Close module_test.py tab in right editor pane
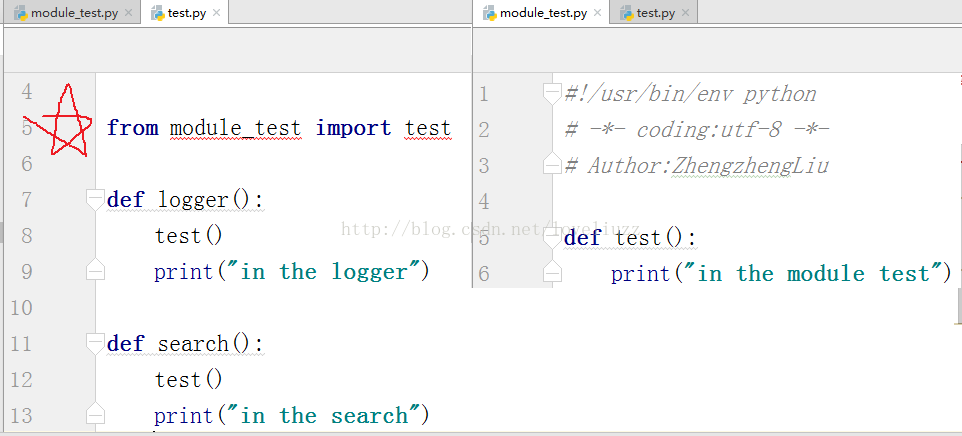The height and width of the screenshot is (436, 962). click(x=597, y=13)
